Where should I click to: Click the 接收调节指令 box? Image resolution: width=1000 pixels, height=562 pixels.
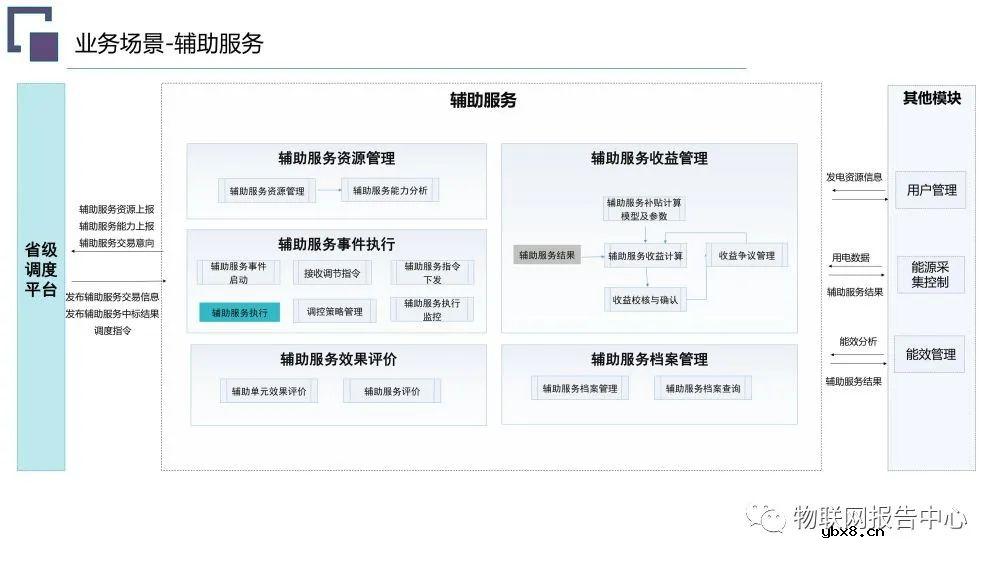tap(332, 273)
